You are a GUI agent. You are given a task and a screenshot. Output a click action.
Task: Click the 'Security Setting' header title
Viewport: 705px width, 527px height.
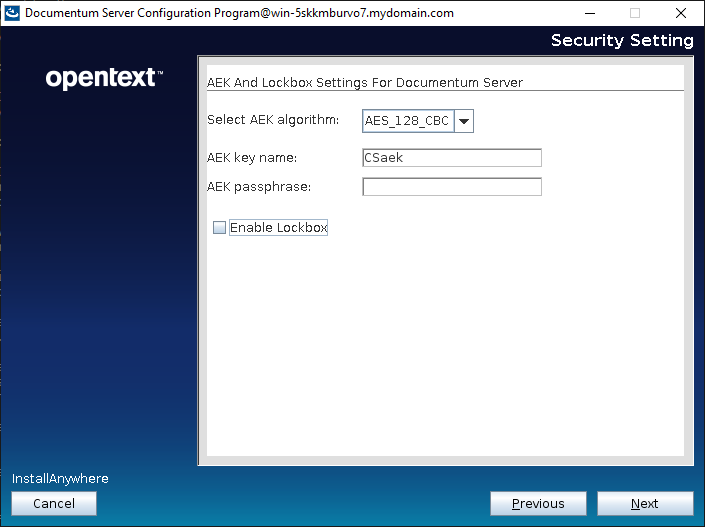click(x=621, y=41)
